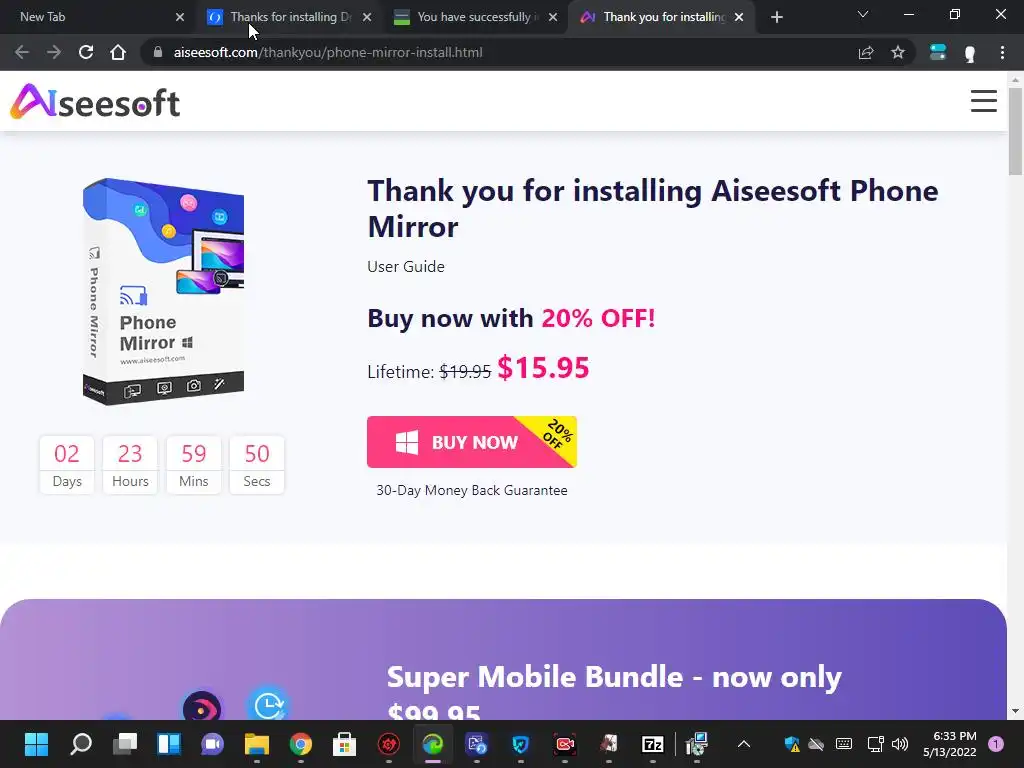
Task: Bookmark this page with the star icon
Action: [x=898, y=52]
